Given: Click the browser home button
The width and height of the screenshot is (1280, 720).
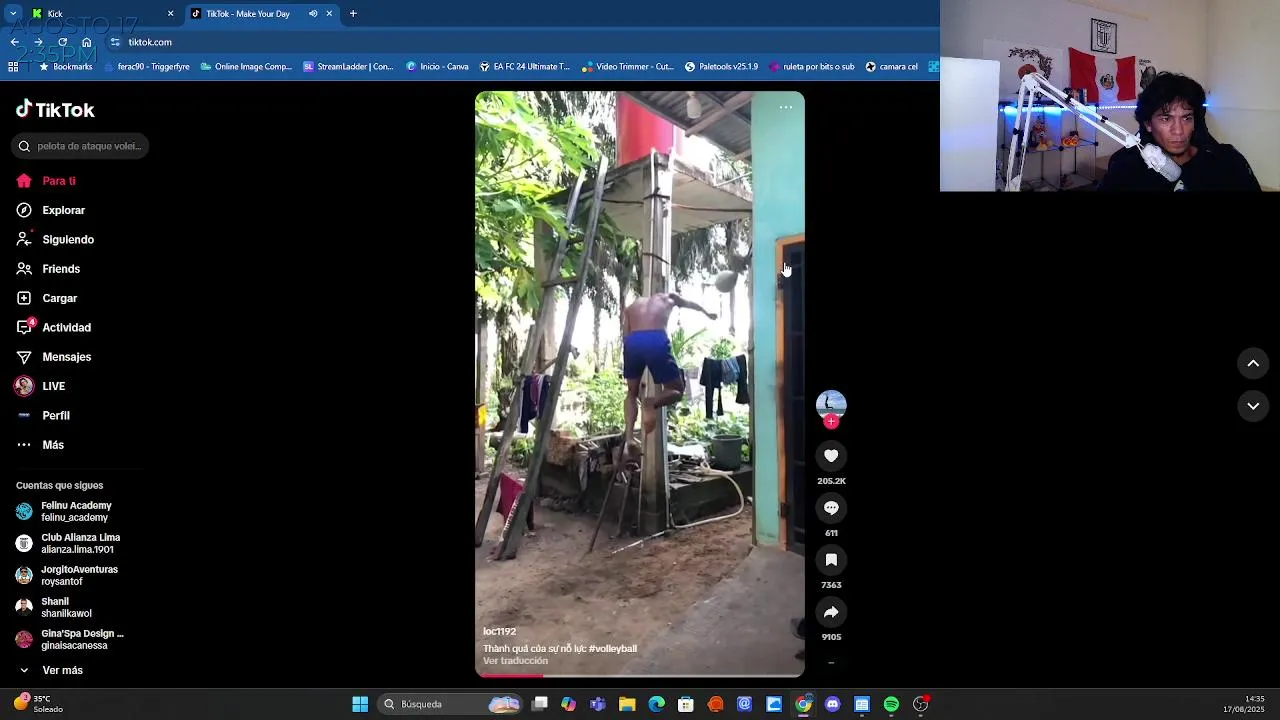Looking at the screenshot, I should [x=87, y=42].
